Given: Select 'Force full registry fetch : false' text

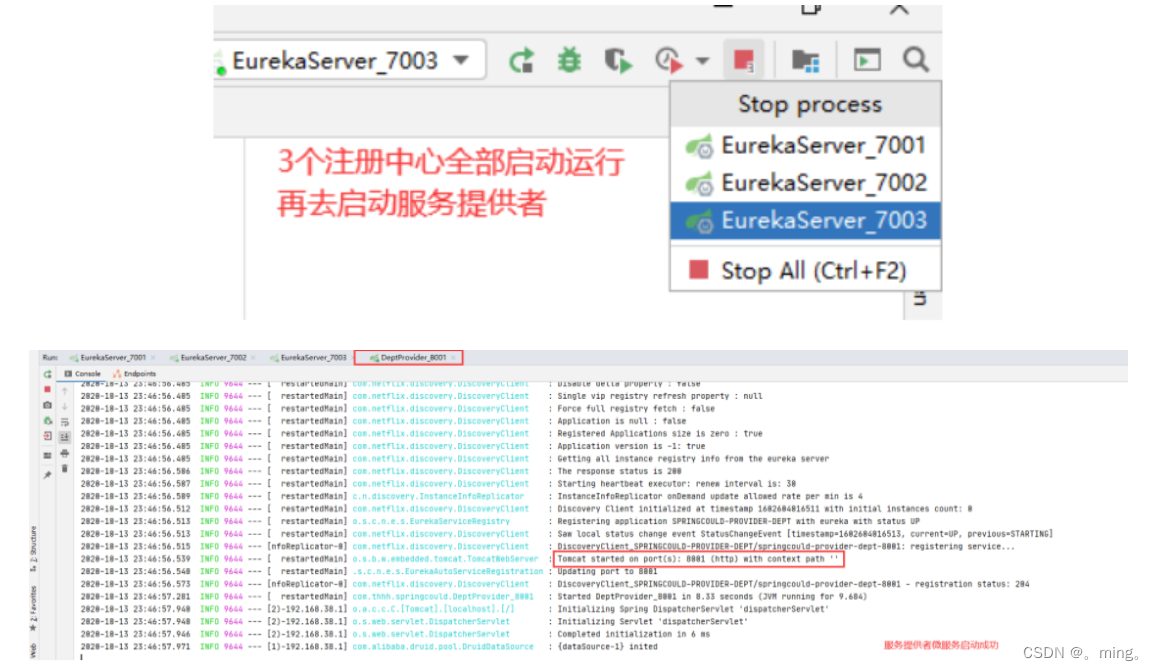Looking at the screenshot, I should 636,409.
